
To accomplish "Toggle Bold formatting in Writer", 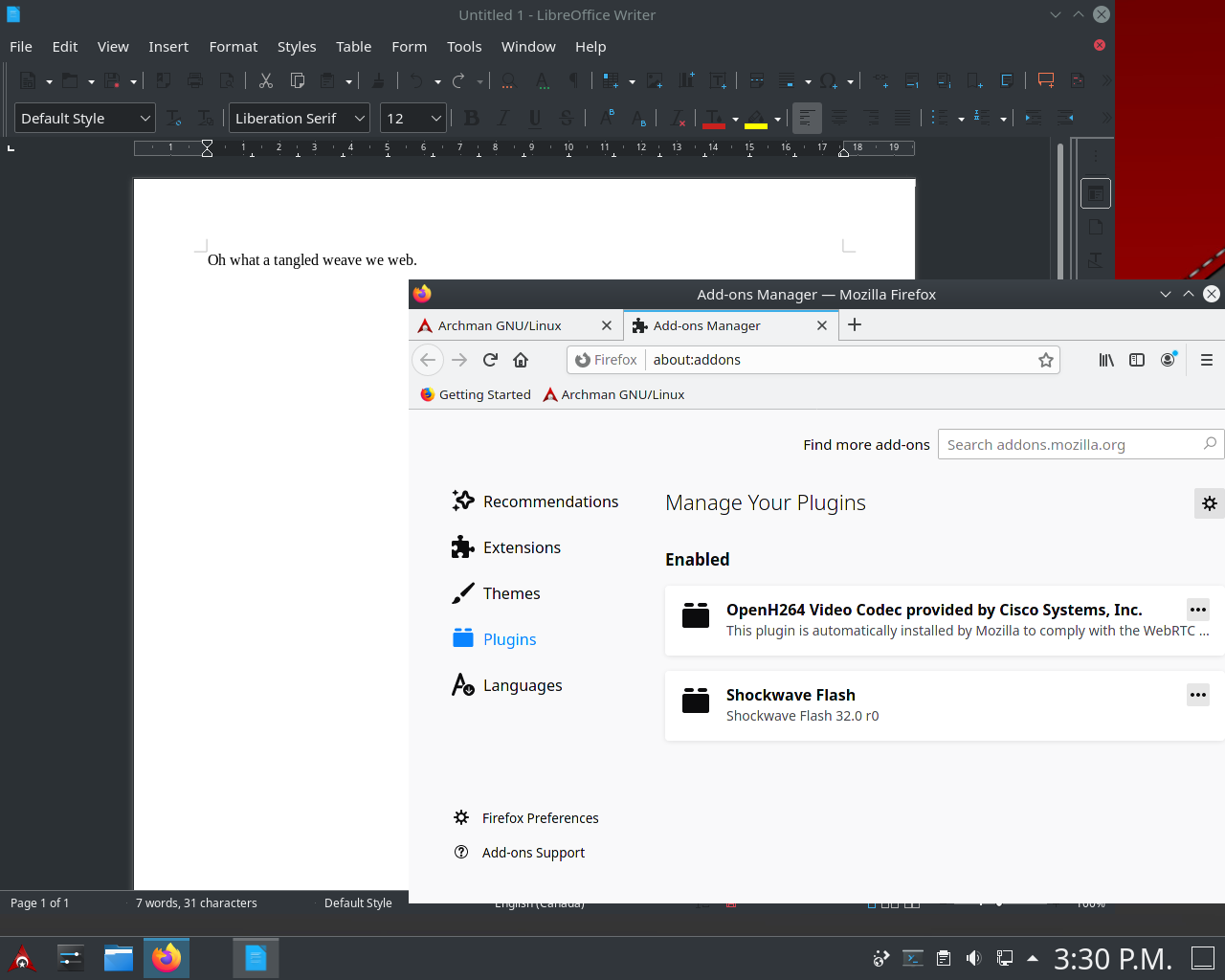I will (x=471, y=119).
